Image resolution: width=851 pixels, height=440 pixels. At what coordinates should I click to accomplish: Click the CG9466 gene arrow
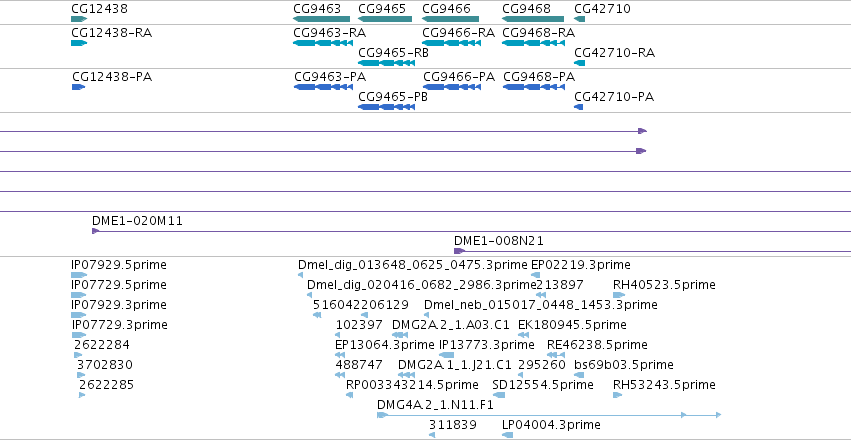click(x=450, y=19)
